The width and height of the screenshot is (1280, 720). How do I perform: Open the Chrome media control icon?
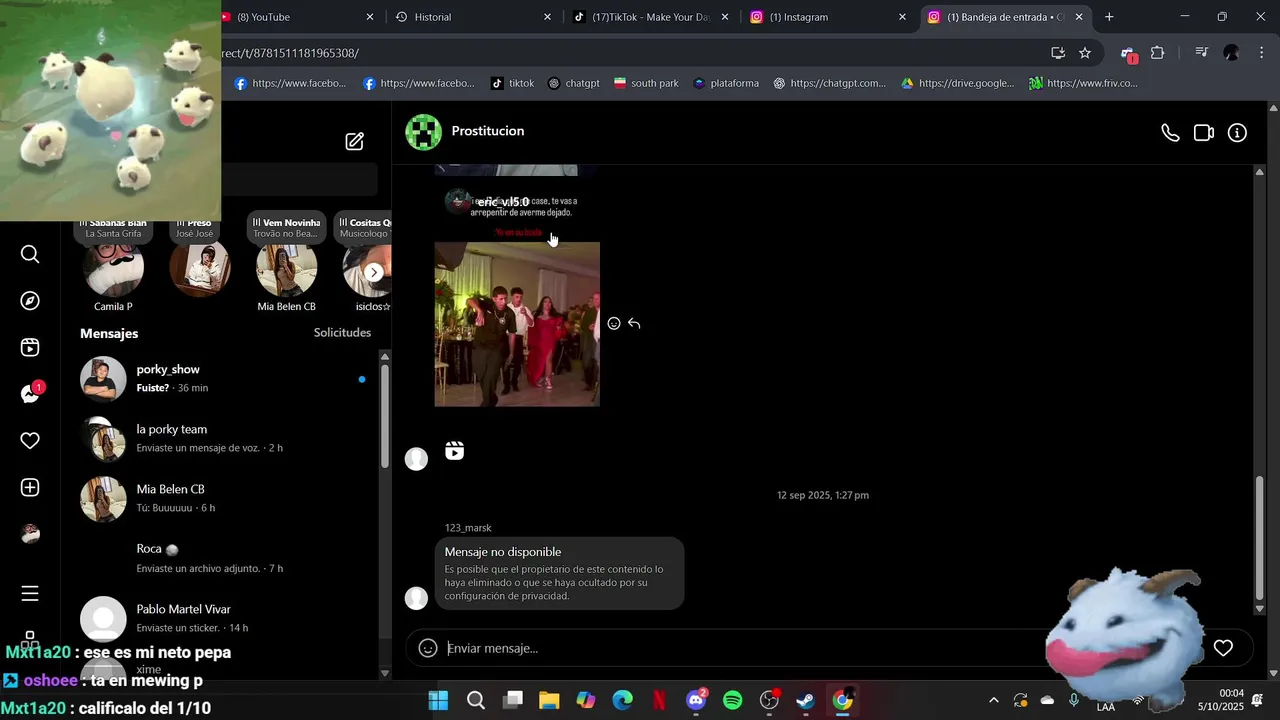tap(1201, 53)
